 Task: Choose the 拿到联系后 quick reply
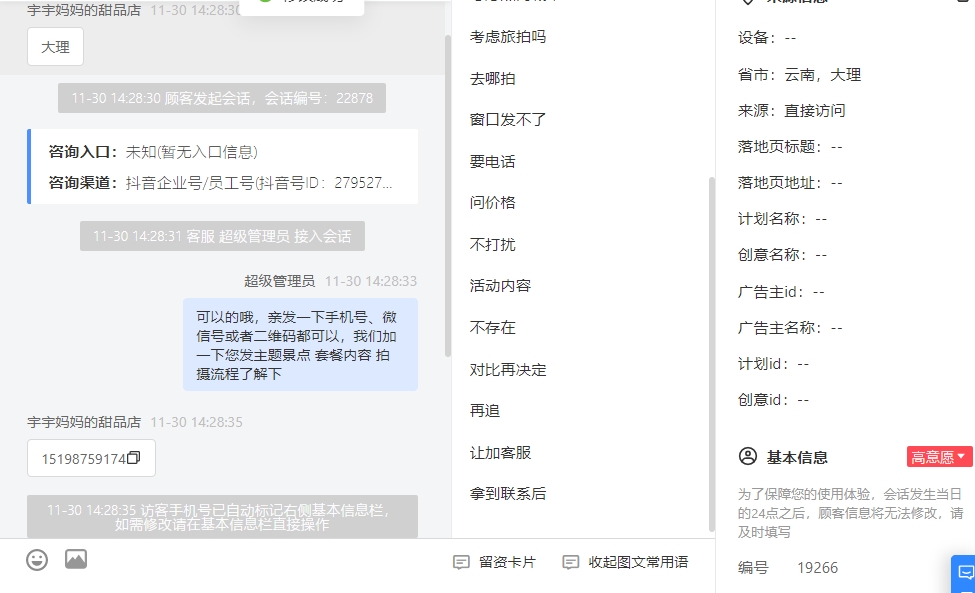pyautogui.click(x=508, y=494)
